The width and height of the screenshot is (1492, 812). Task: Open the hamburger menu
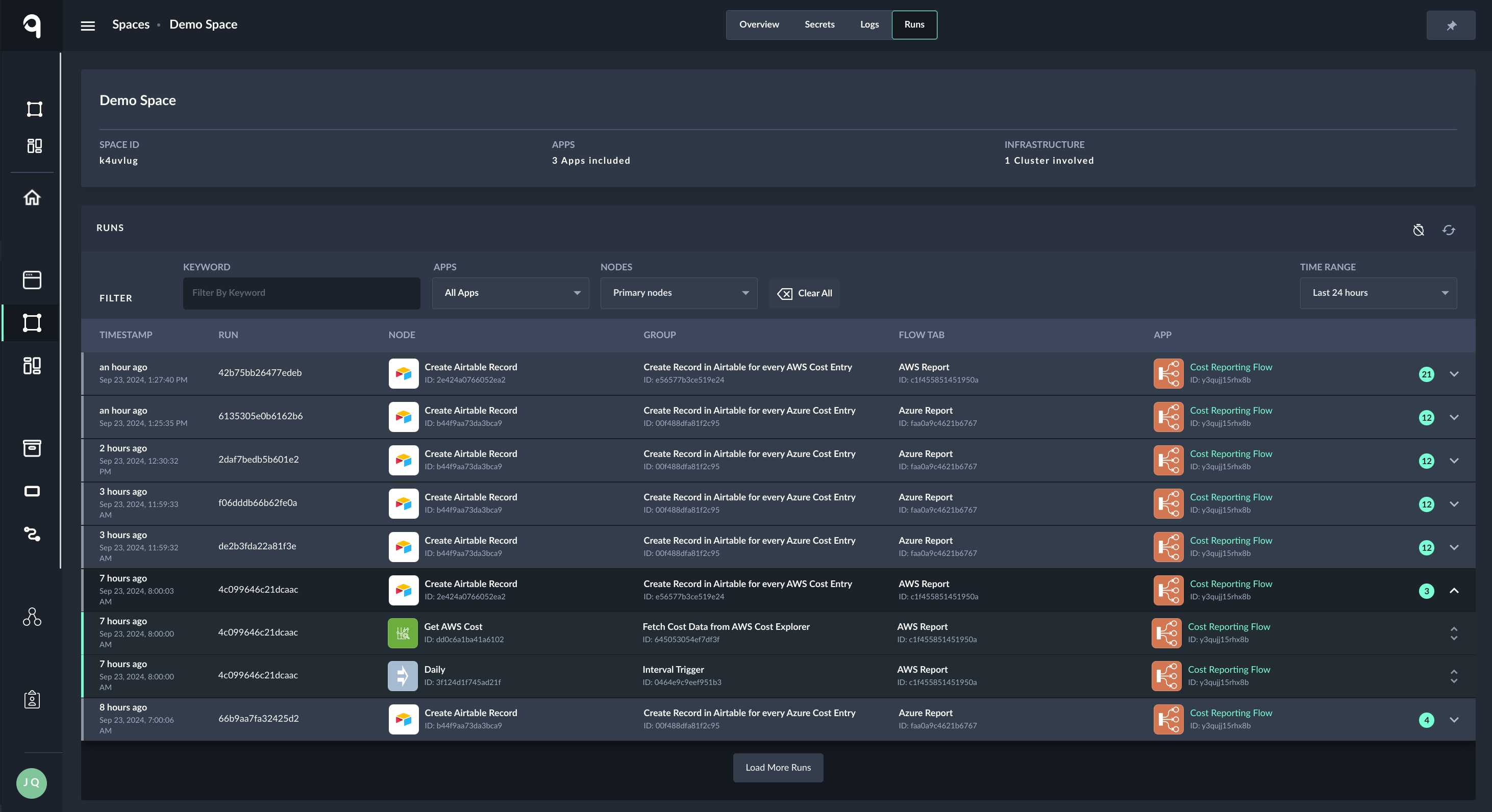[87, 26]
